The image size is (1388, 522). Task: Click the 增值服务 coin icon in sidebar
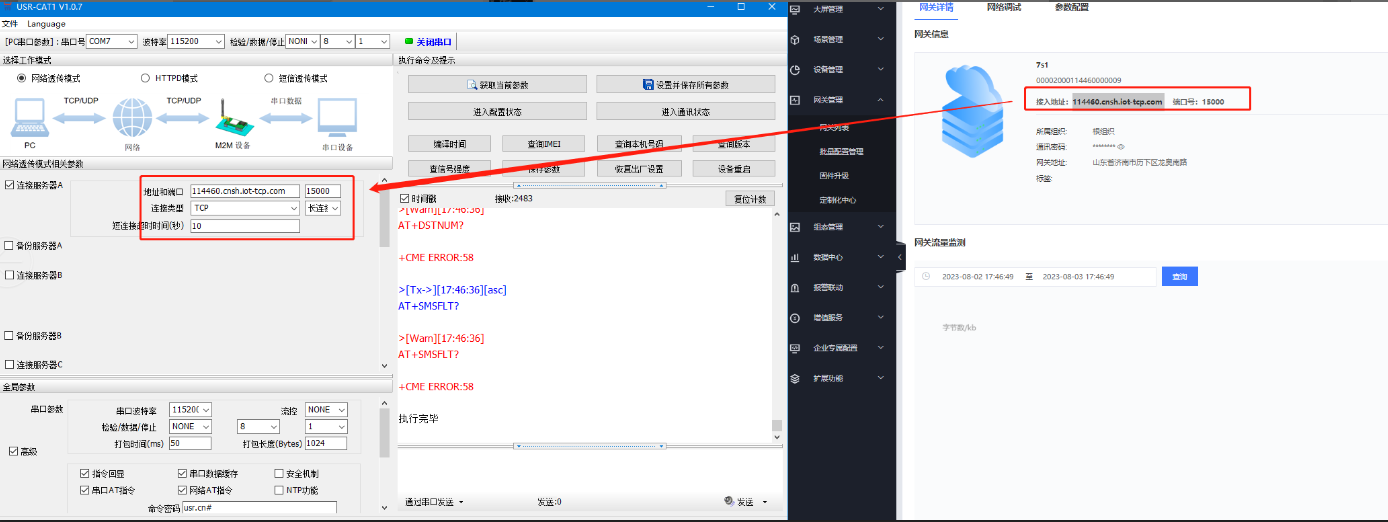(795, 318)
